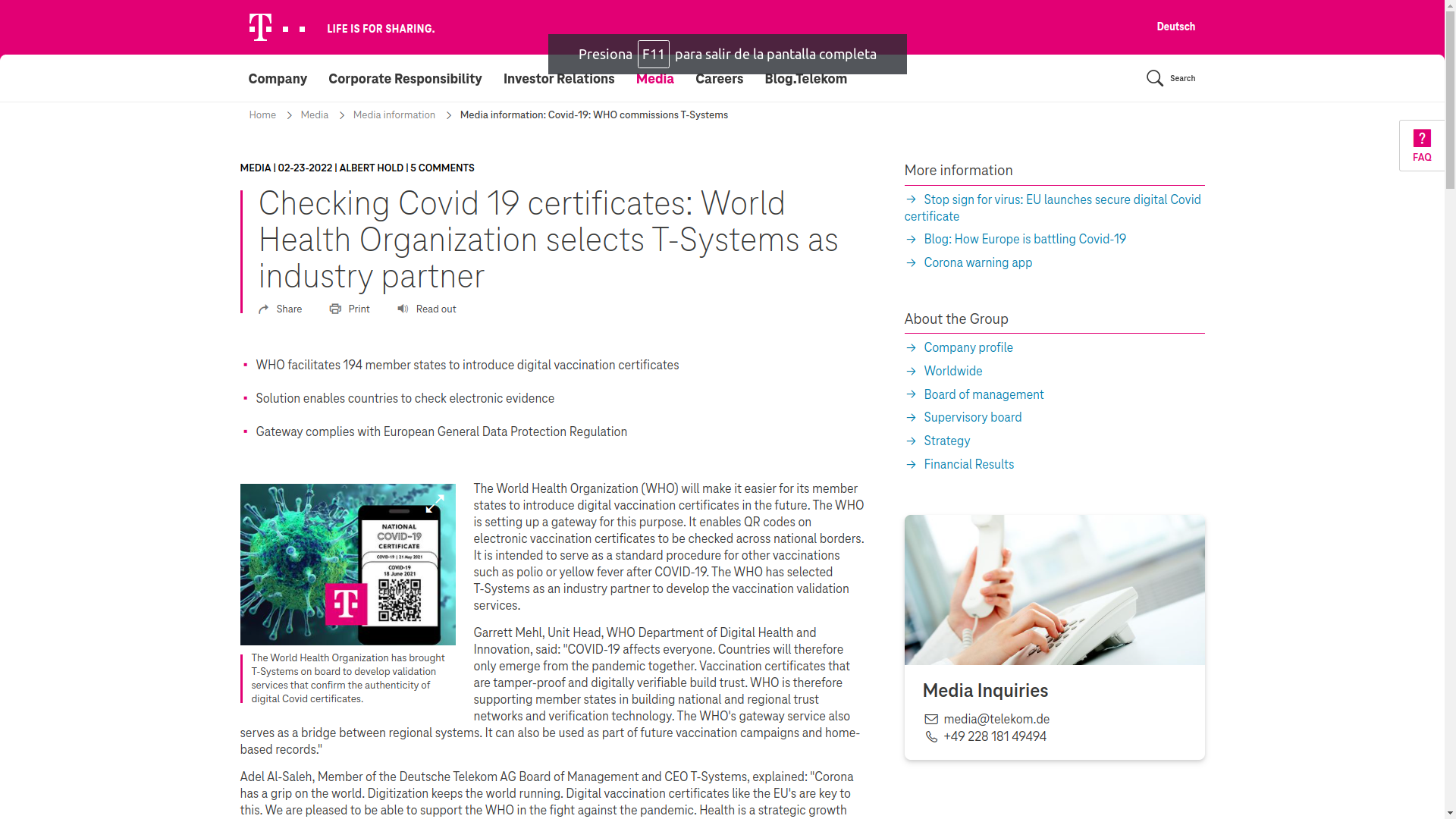Expand the Covid certificate image
The image size is (1456, 819).
point(435,504)
